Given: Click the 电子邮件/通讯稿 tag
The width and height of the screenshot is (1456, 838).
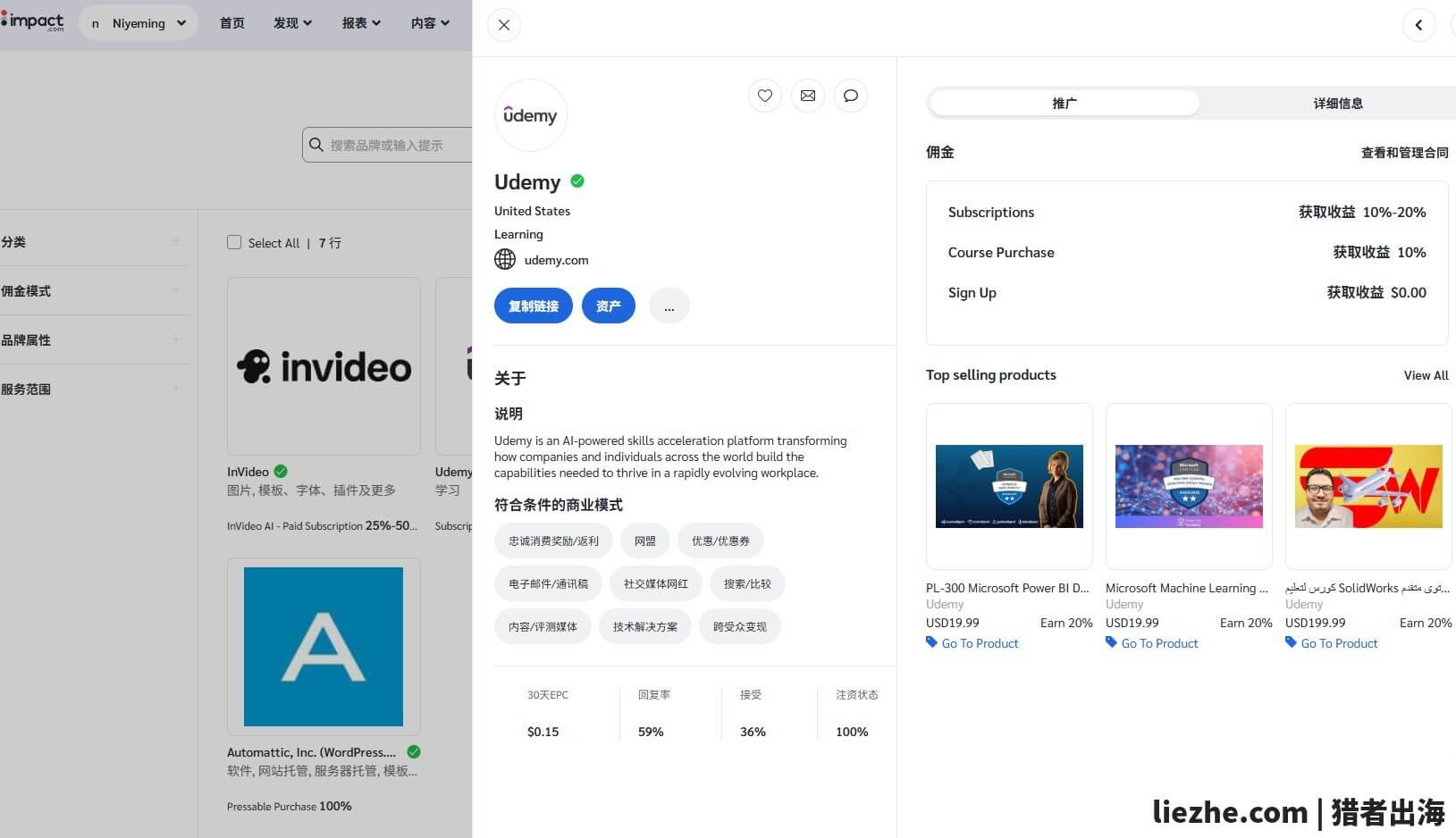Looking at the screenshot, I should (548, 583).
